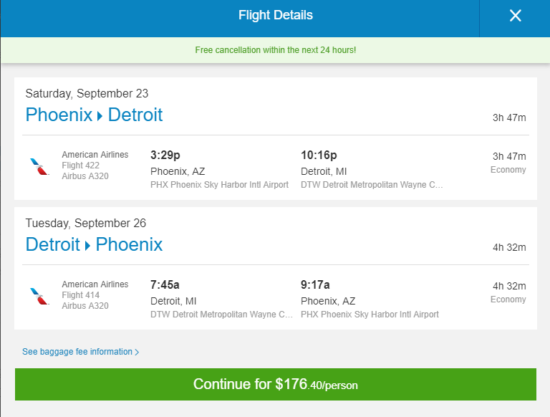Click the 10:16p arrival time

click(319, 155)
